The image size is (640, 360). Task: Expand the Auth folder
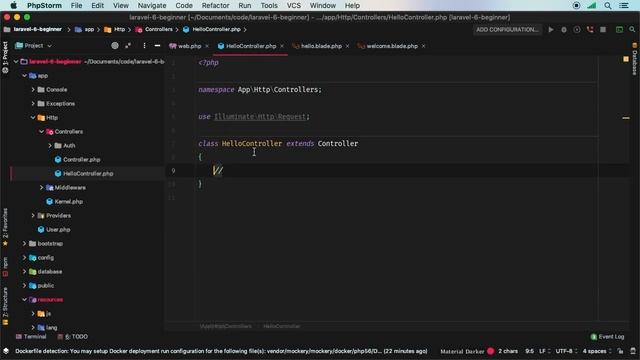[x=50, y=145]
